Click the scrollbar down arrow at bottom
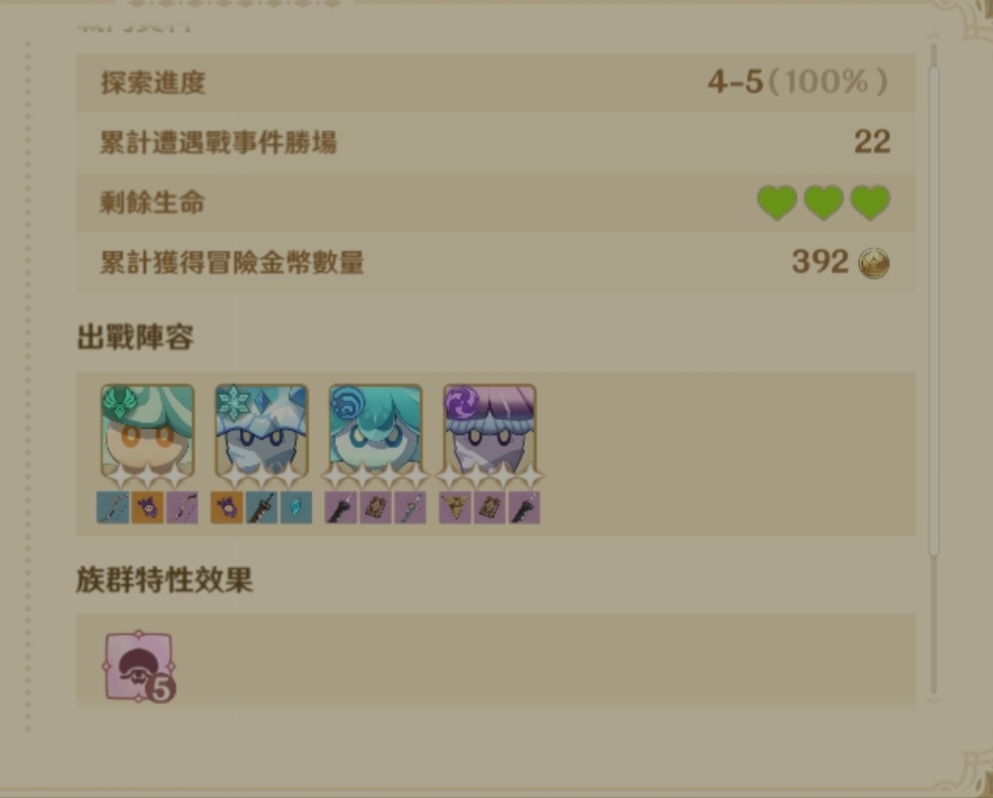 click(933, 700)
